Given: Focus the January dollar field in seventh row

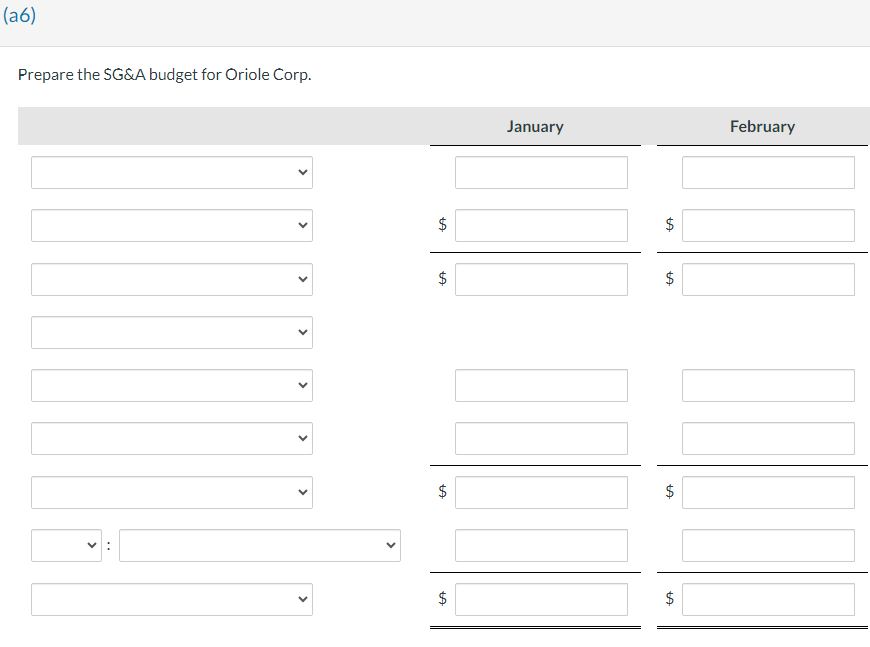Looking at the screenshot, I should [542, 492].
